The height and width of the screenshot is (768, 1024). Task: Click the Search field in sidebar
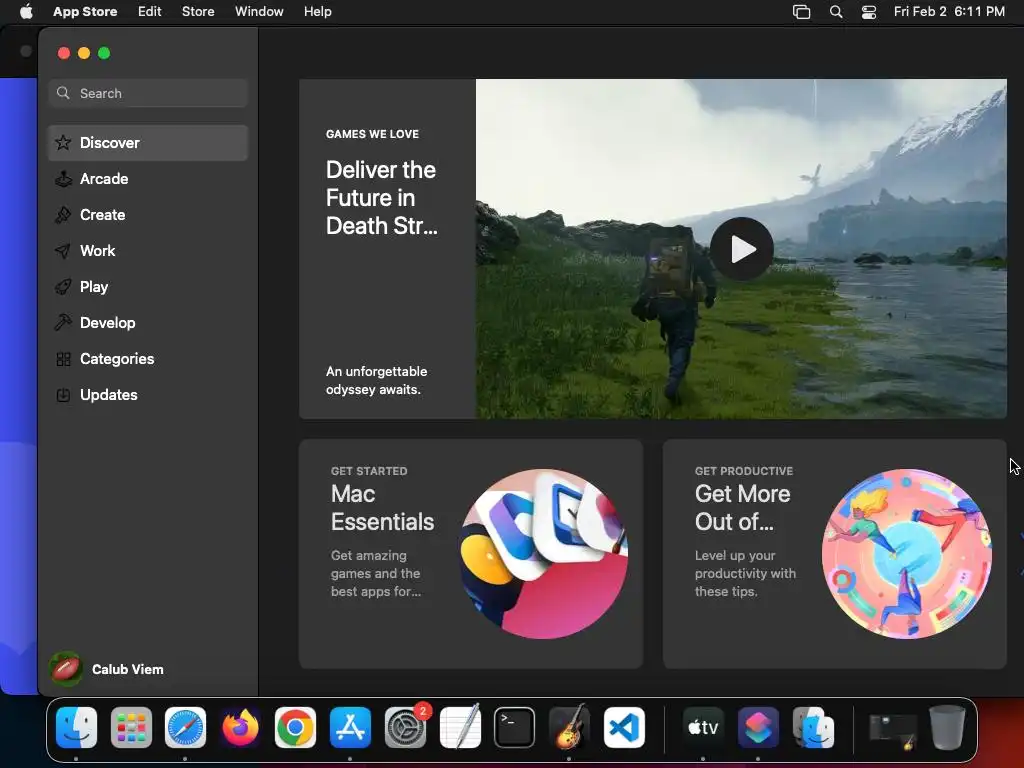(x=148, y=93)
